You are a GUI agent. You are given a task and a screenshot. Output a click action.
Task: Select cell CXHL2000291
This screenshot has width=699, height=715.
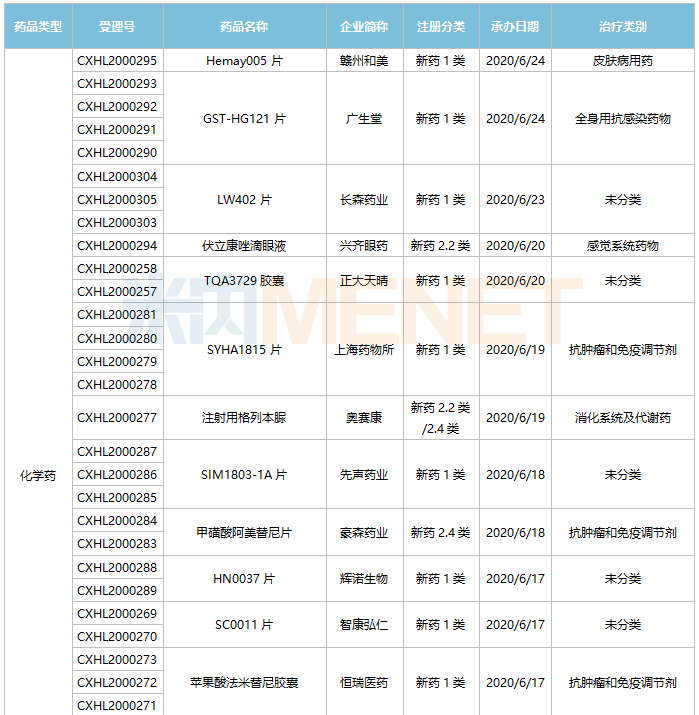coord(118,130)
